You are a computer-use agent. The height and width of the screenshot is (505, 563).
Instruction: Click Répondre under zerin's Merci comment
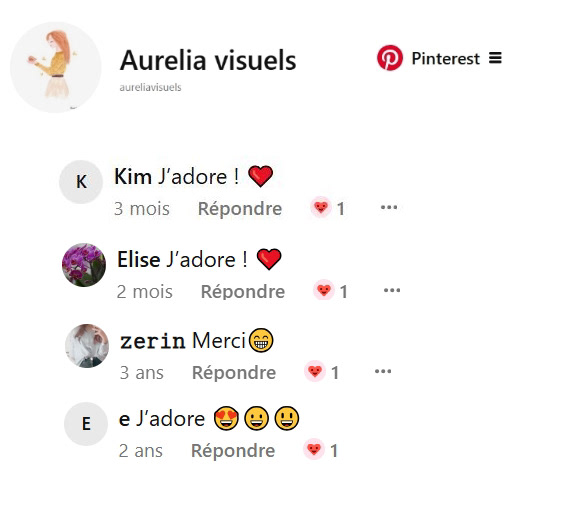234,372
